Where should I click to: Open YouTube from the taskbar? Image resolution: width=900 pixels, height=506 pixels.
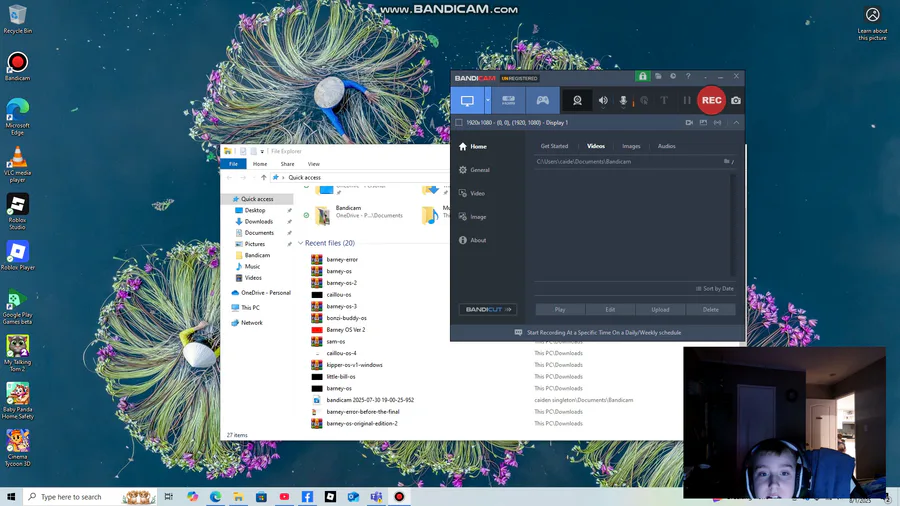pos(284,497)
